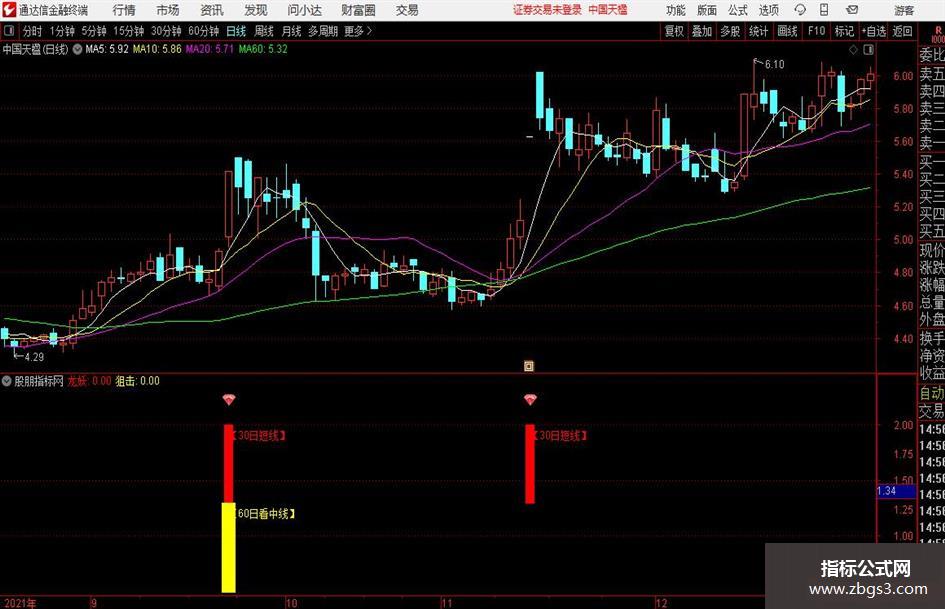Open settings circle beside 股朋指标网 indicator
Screen dimensions: 945x609
click(7, 381)
